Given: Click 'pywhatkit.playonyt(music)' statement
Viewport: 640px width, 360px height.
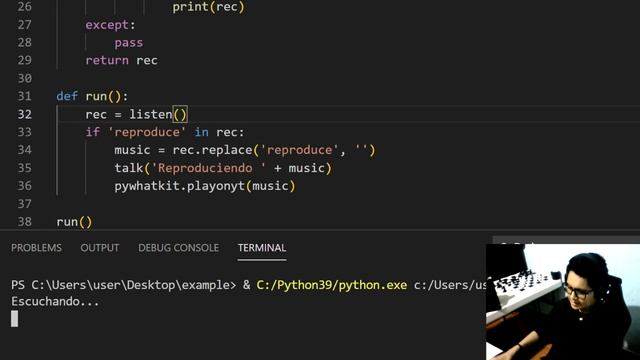Looking at the screenshot, I should pos(204,186).
